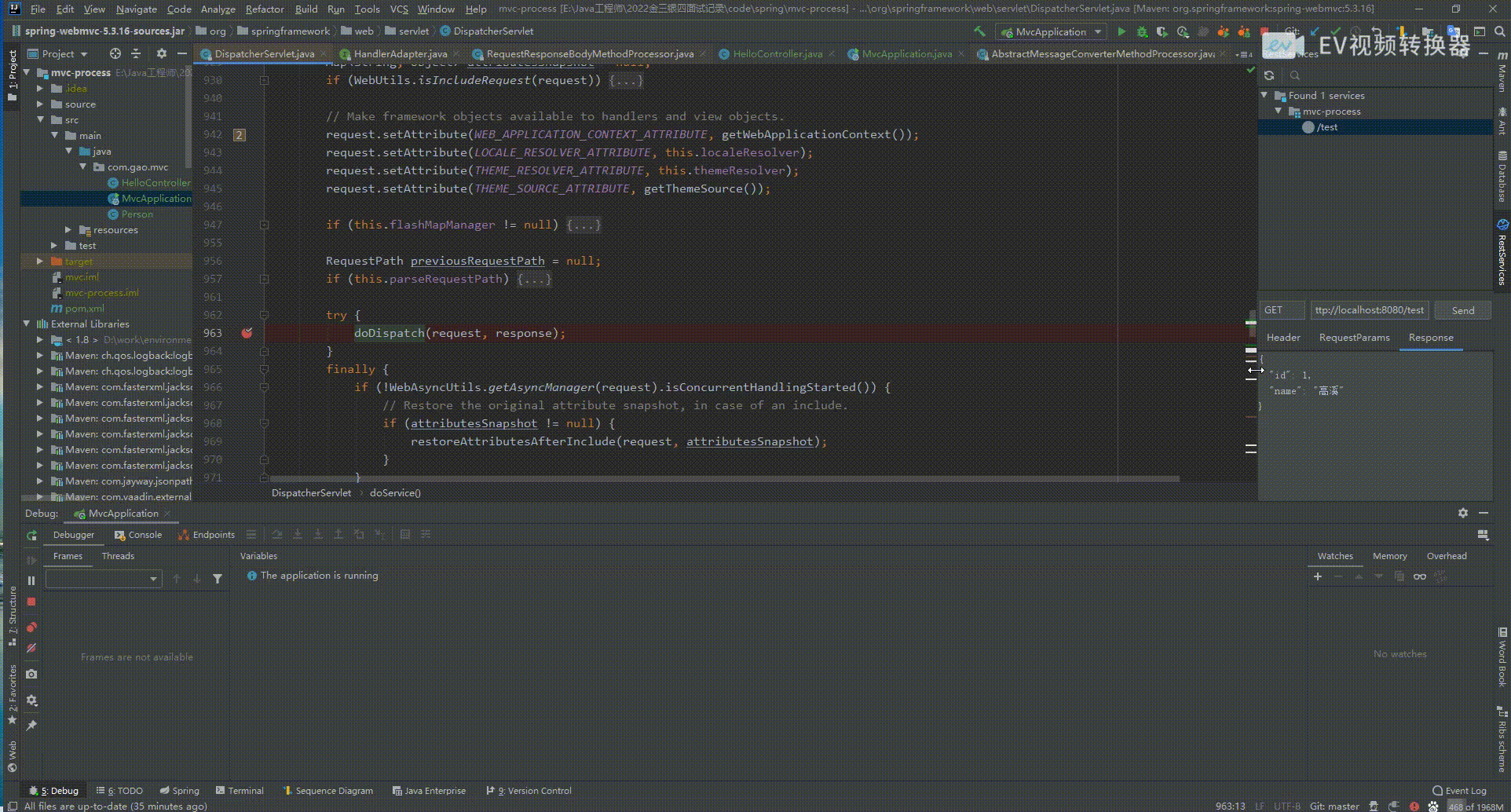Click the thread dump camera icon
The height and width of the screenshot is (812, 1511).
pyautogui.click(x=31, y=674)
